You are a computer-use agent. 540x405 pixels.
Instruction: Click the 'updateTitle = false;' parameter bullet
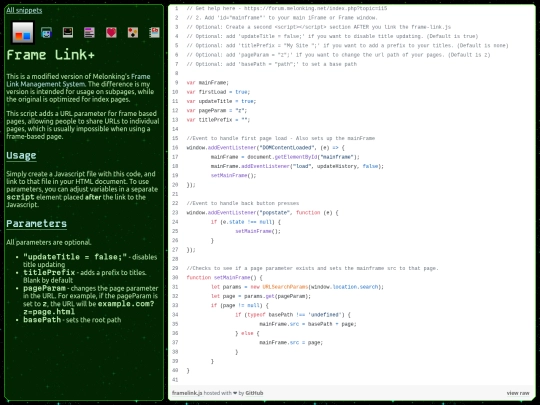click(90, 261)
